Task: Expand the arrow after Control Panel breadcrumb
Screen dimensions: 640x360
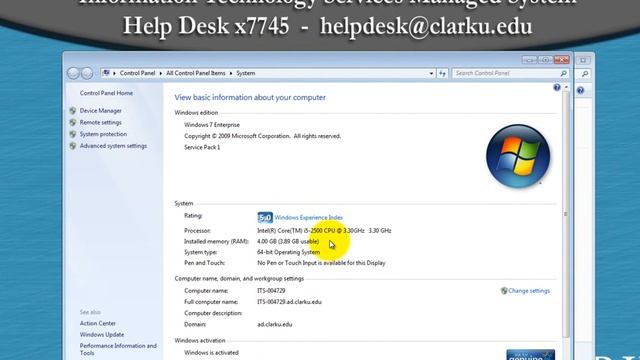Action: 161,73
